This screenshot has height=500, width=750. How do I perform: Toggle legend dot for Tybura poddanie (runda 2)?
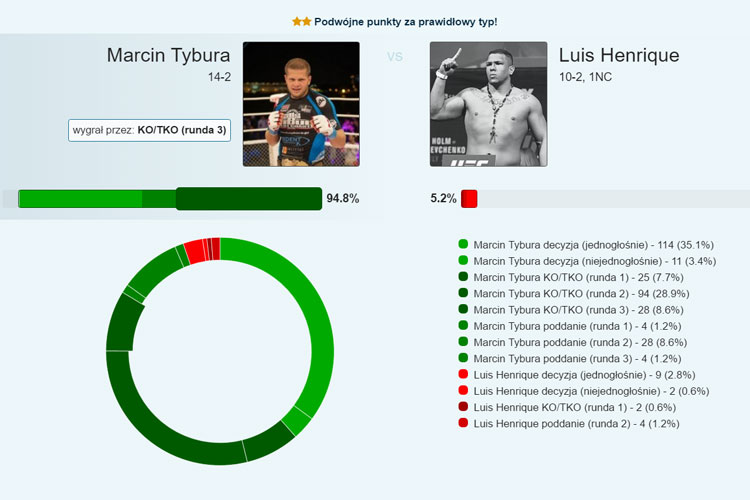point(463,342)
